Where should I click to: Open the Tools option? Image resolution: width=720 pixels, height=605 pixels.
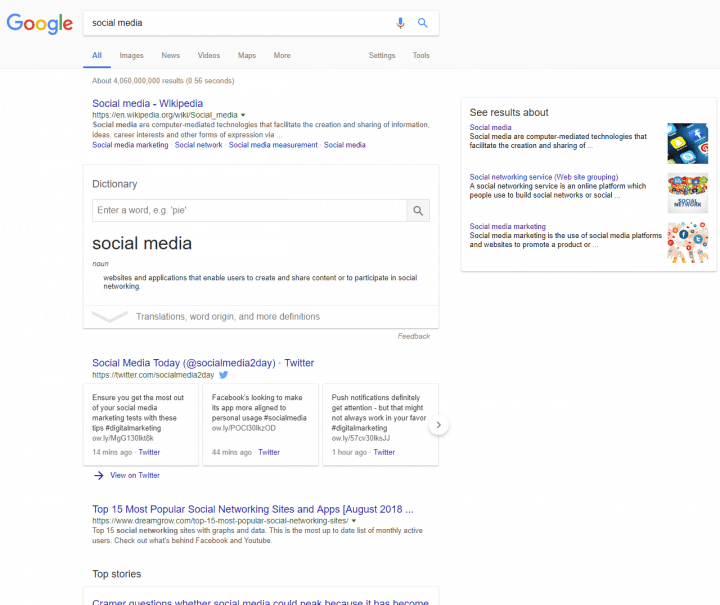pyautogui.click(x=421, y=56)
